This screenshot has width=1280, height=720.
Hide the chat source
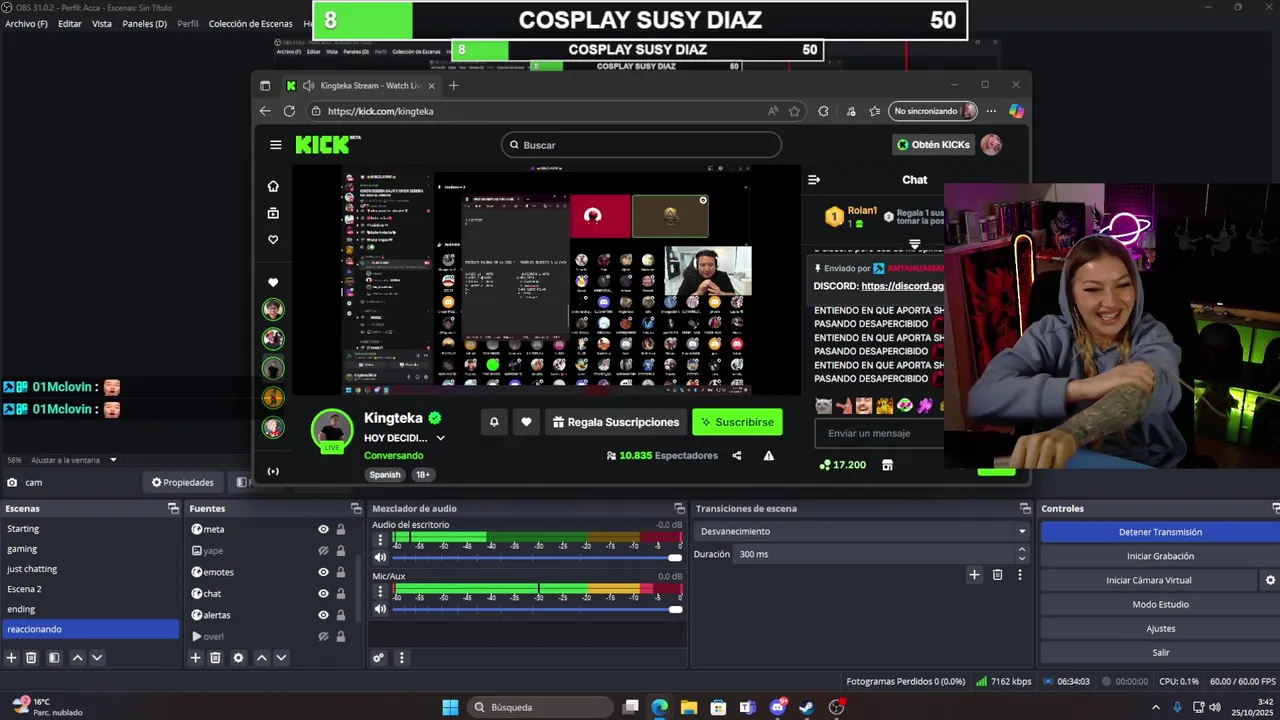pyautogui.click(x=323, y=594)
